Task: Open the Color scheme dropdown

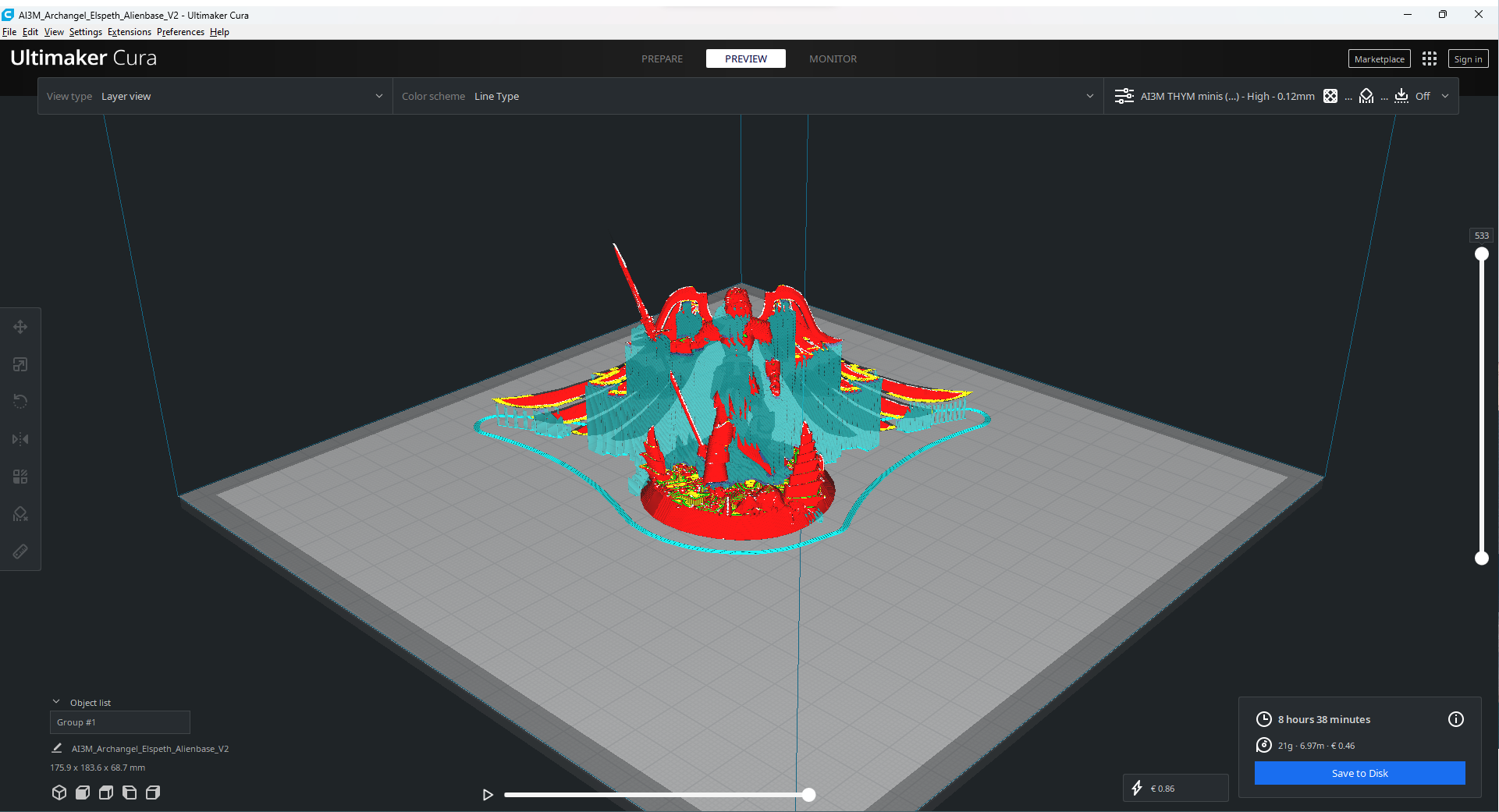Action: [x=748, y=97]
